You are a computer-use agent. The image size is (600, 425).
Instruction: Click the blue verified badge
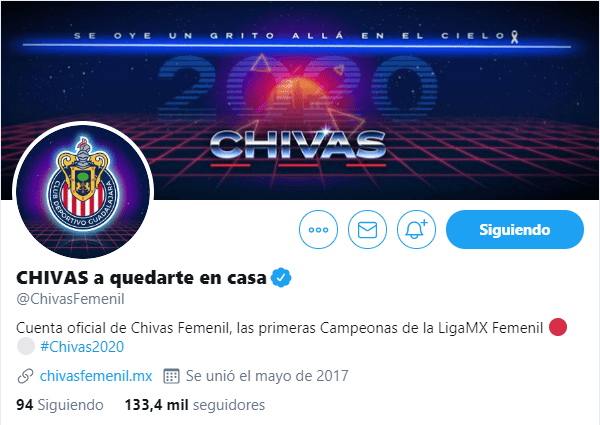(x=281, y=277)
